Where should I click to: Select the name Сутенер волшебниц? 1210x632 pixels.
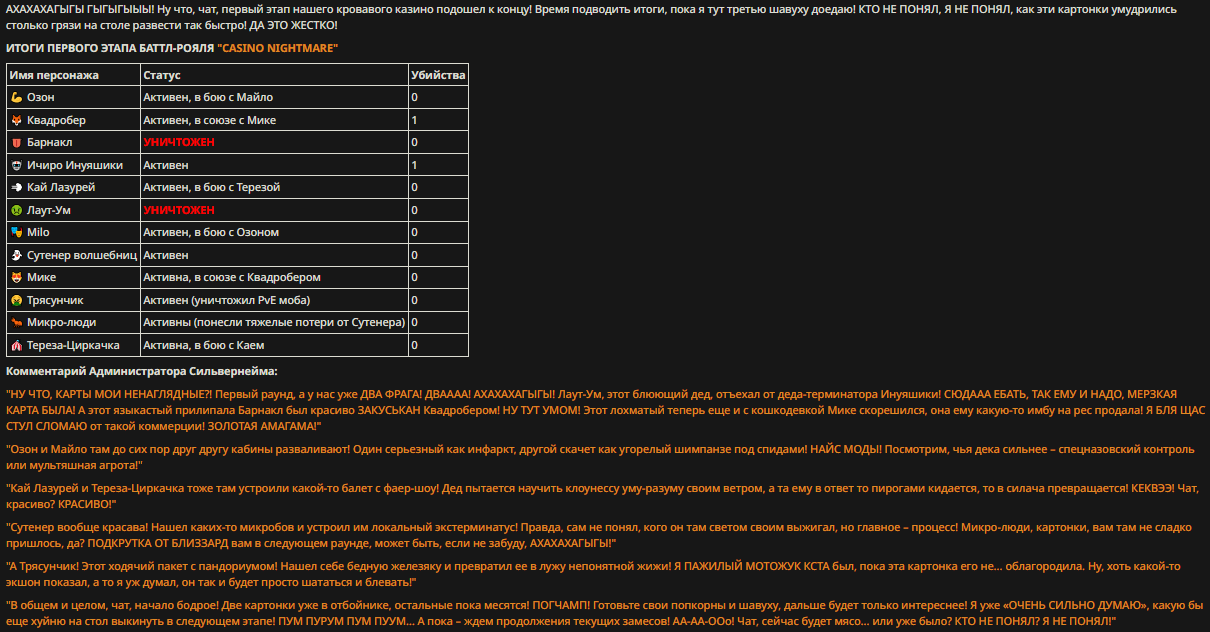(80, 255)
